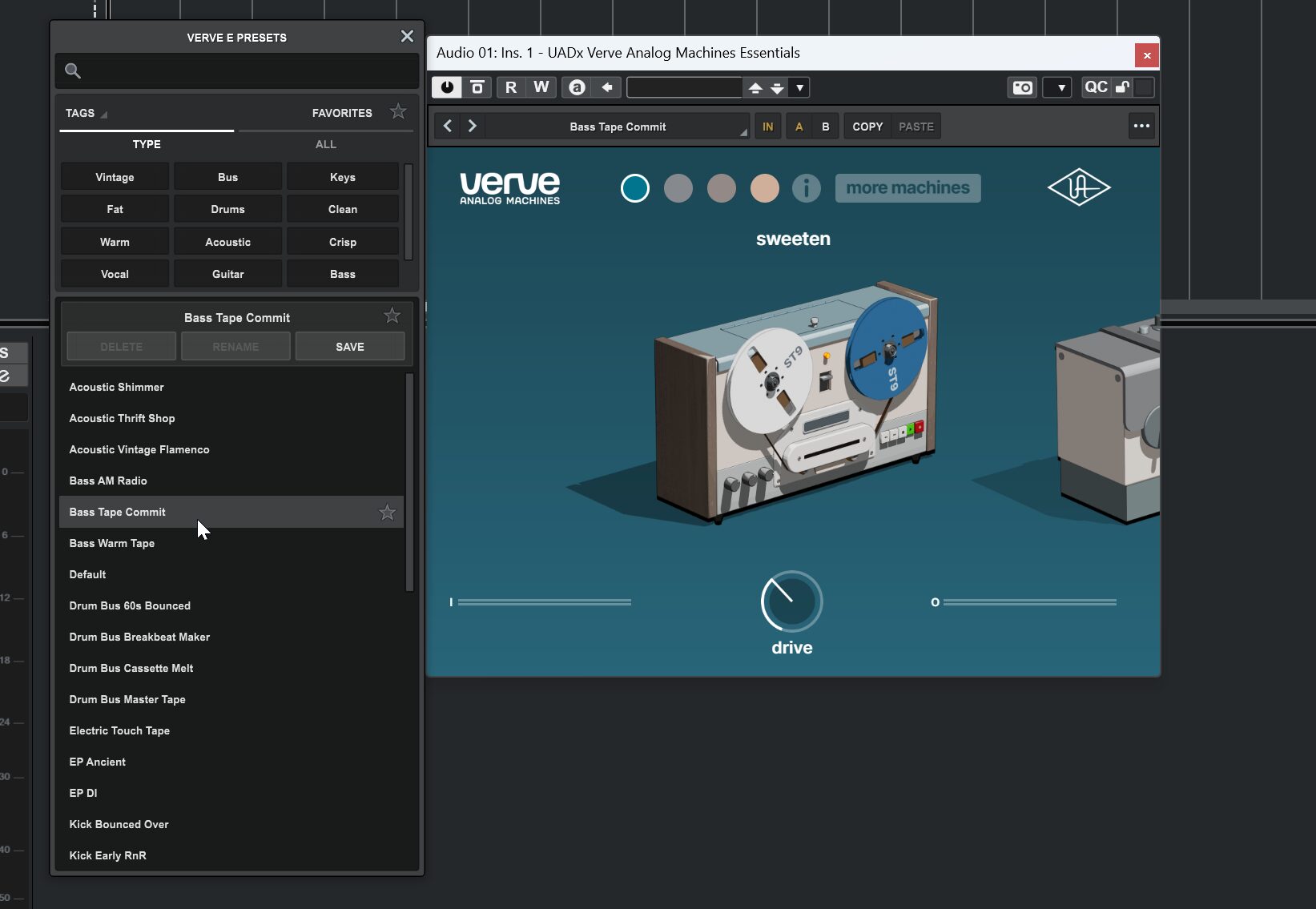This screenshot has height=909, width=1316.
Task: Click into the preset search field
Action: [237, 70]
